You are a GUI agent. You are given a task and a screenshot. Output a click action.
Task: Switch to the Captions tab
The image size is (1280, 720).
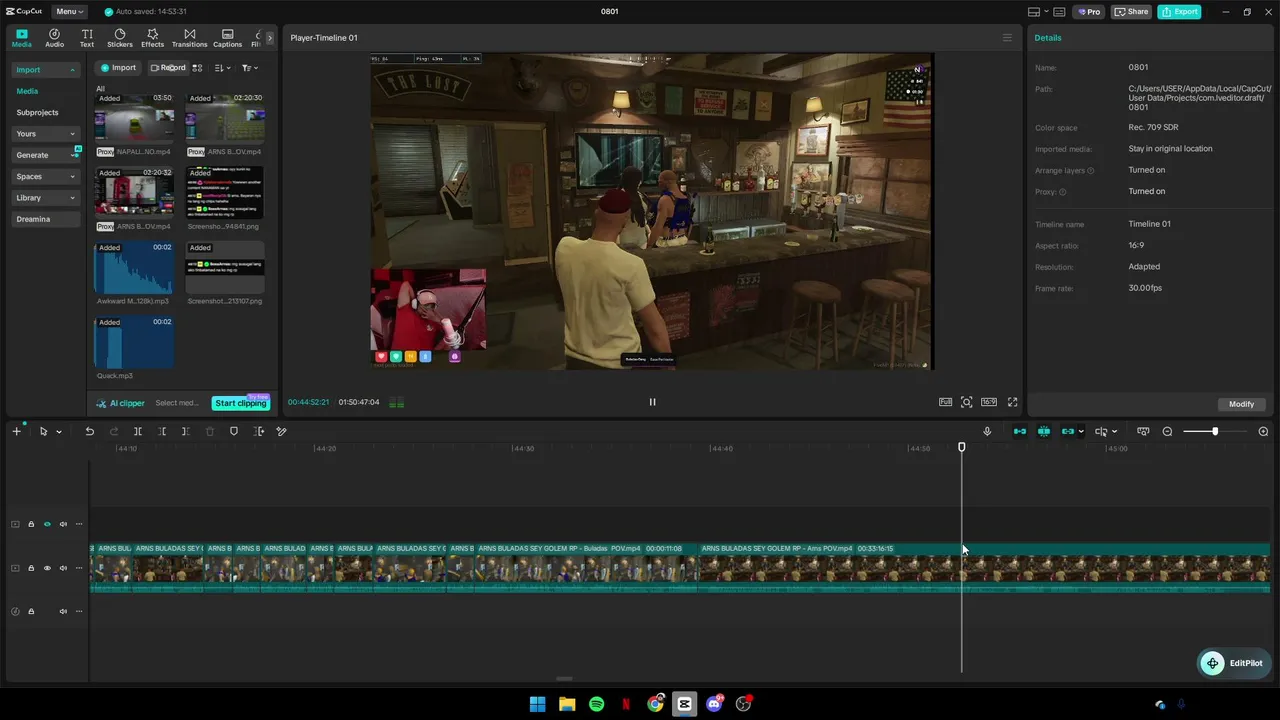coord(227,38)
